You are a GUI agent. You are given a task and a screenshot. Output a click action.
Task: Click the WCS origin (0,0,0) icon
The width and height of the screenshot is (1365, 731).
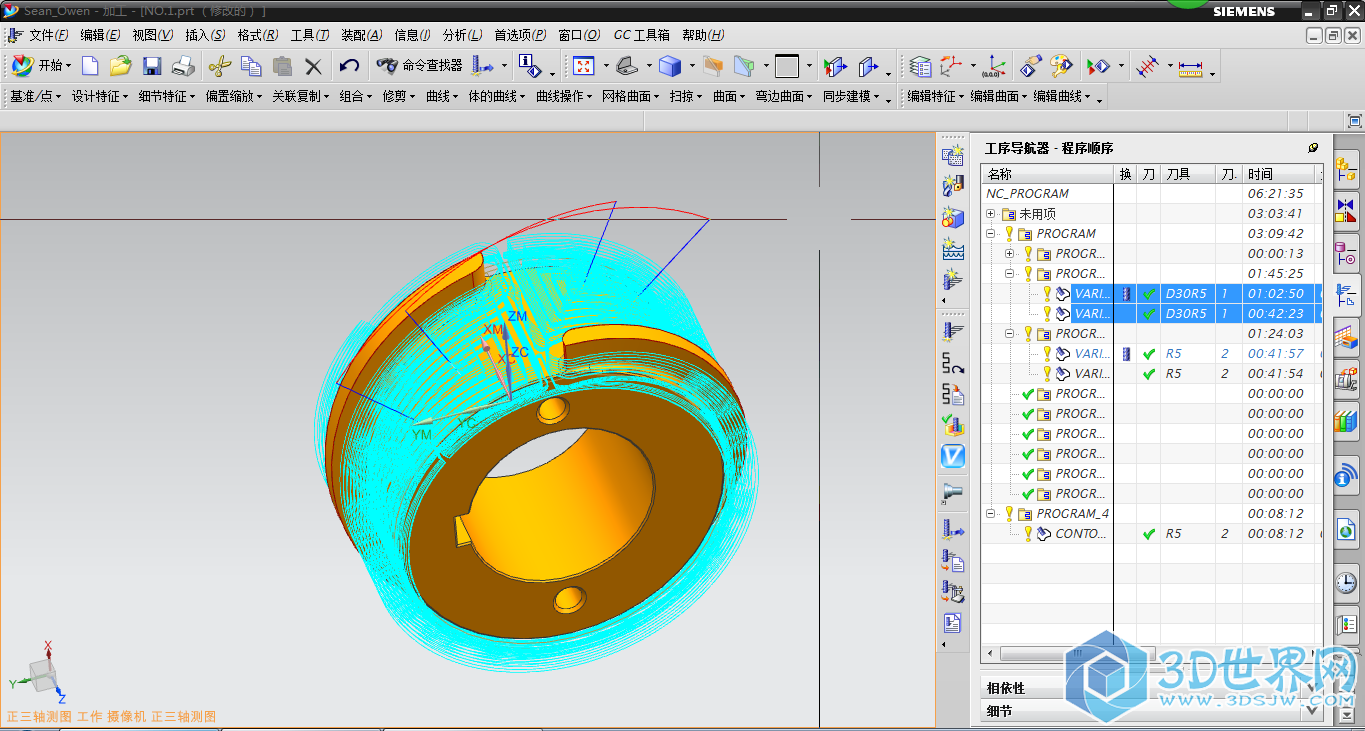(x=993, y=66)
